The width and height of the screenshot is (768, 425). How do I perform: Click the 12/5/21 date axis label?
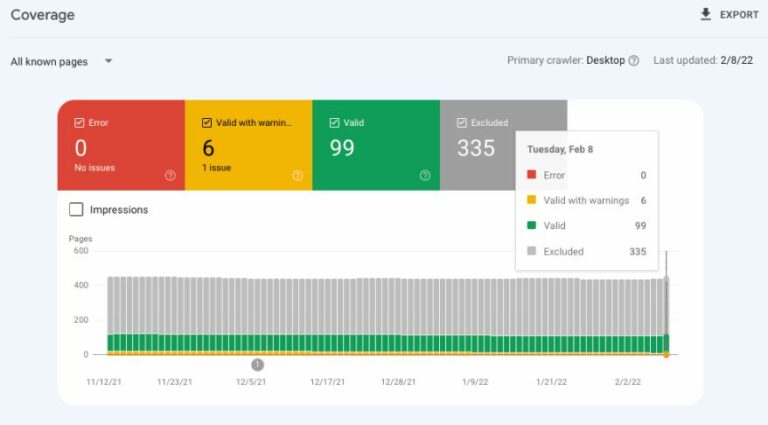[251, 382]
